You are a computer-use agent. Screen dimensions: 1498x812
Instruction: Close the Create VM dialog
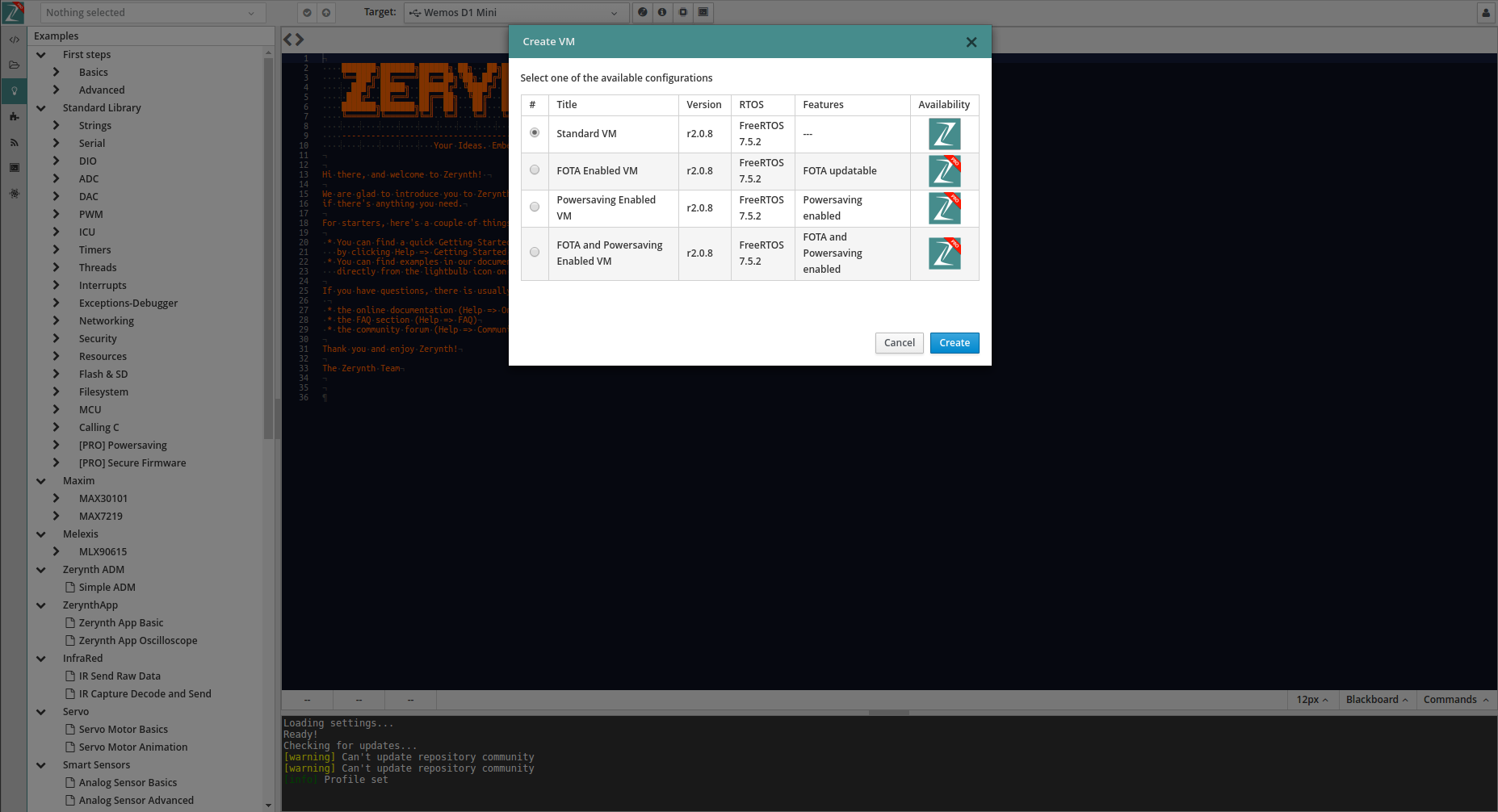(971, 42)
